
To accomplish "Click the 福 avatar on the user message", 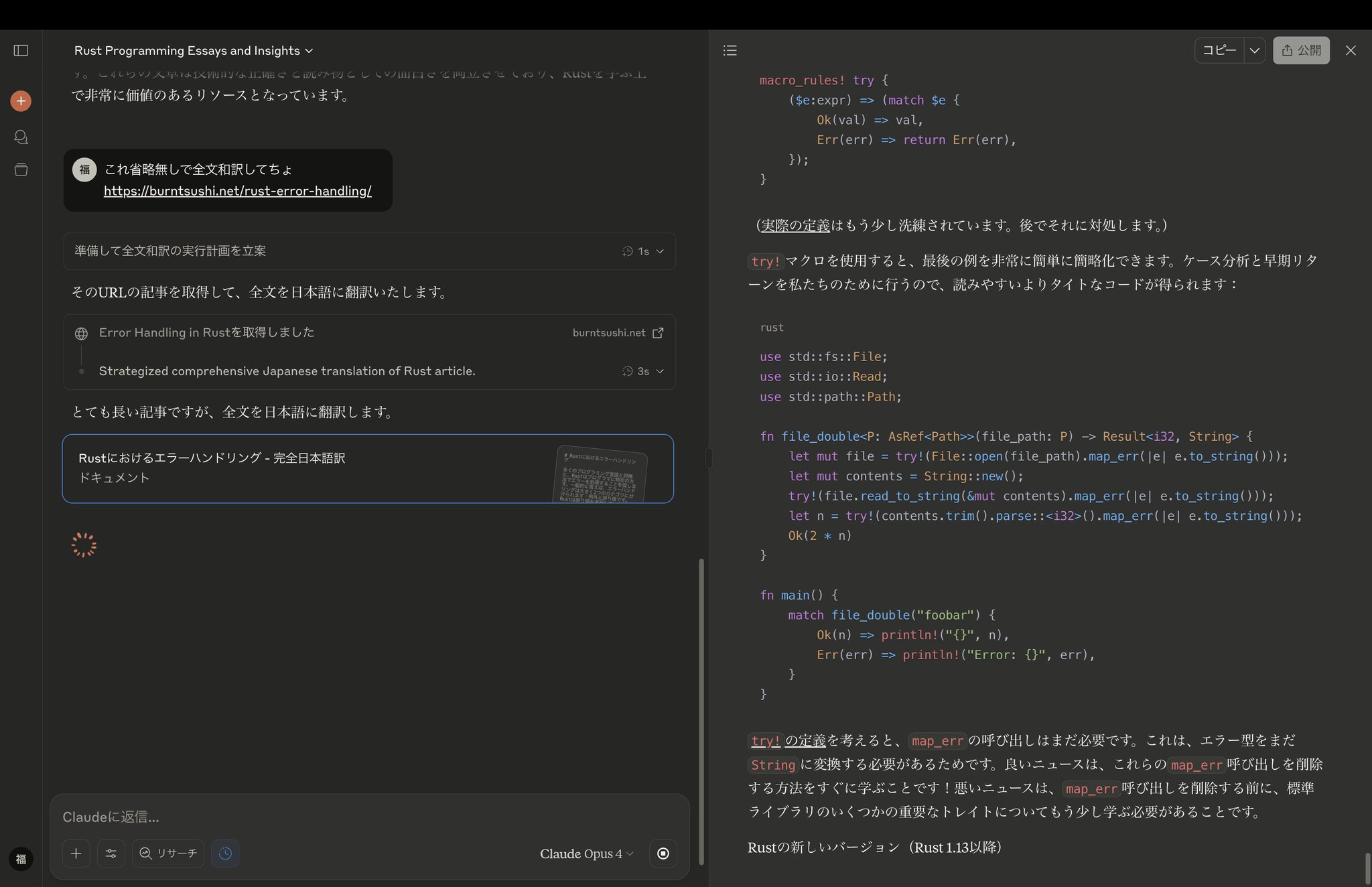I will pos(84,169).
